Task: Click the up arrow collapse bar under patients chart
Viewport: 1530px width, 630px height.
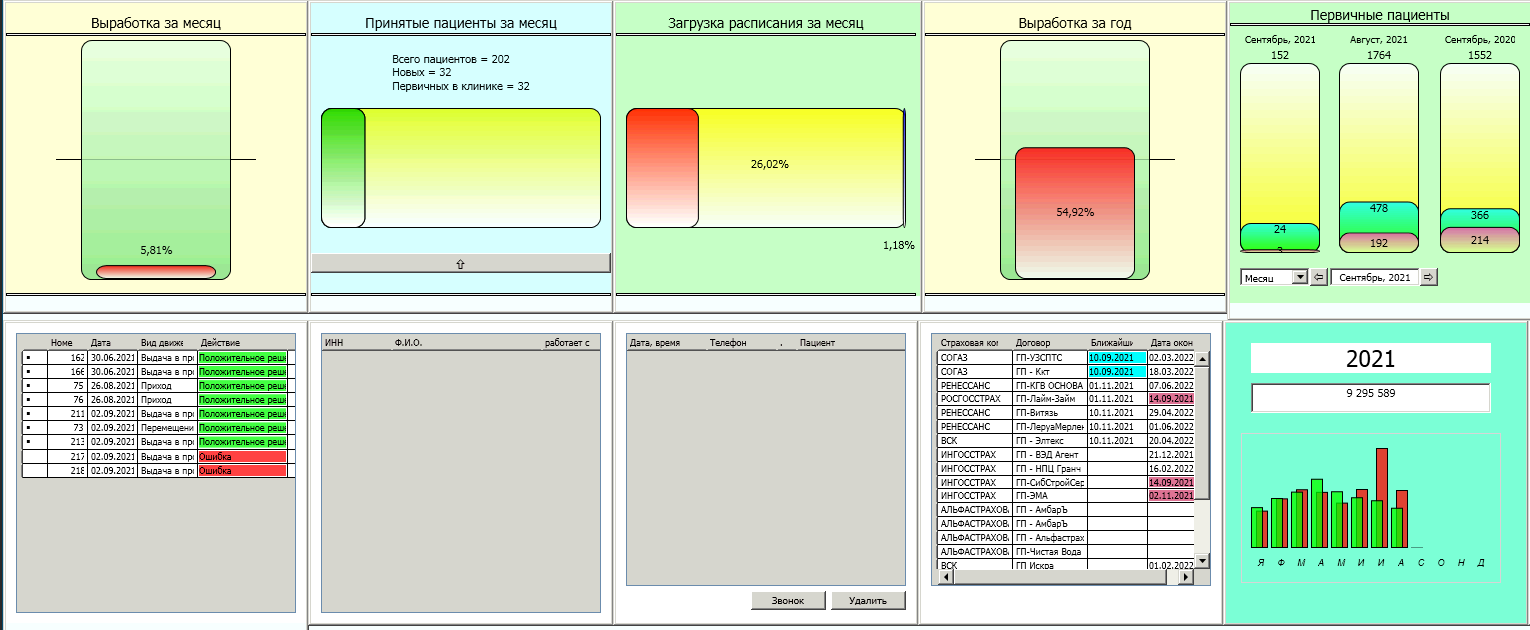Action: [460, 263]
